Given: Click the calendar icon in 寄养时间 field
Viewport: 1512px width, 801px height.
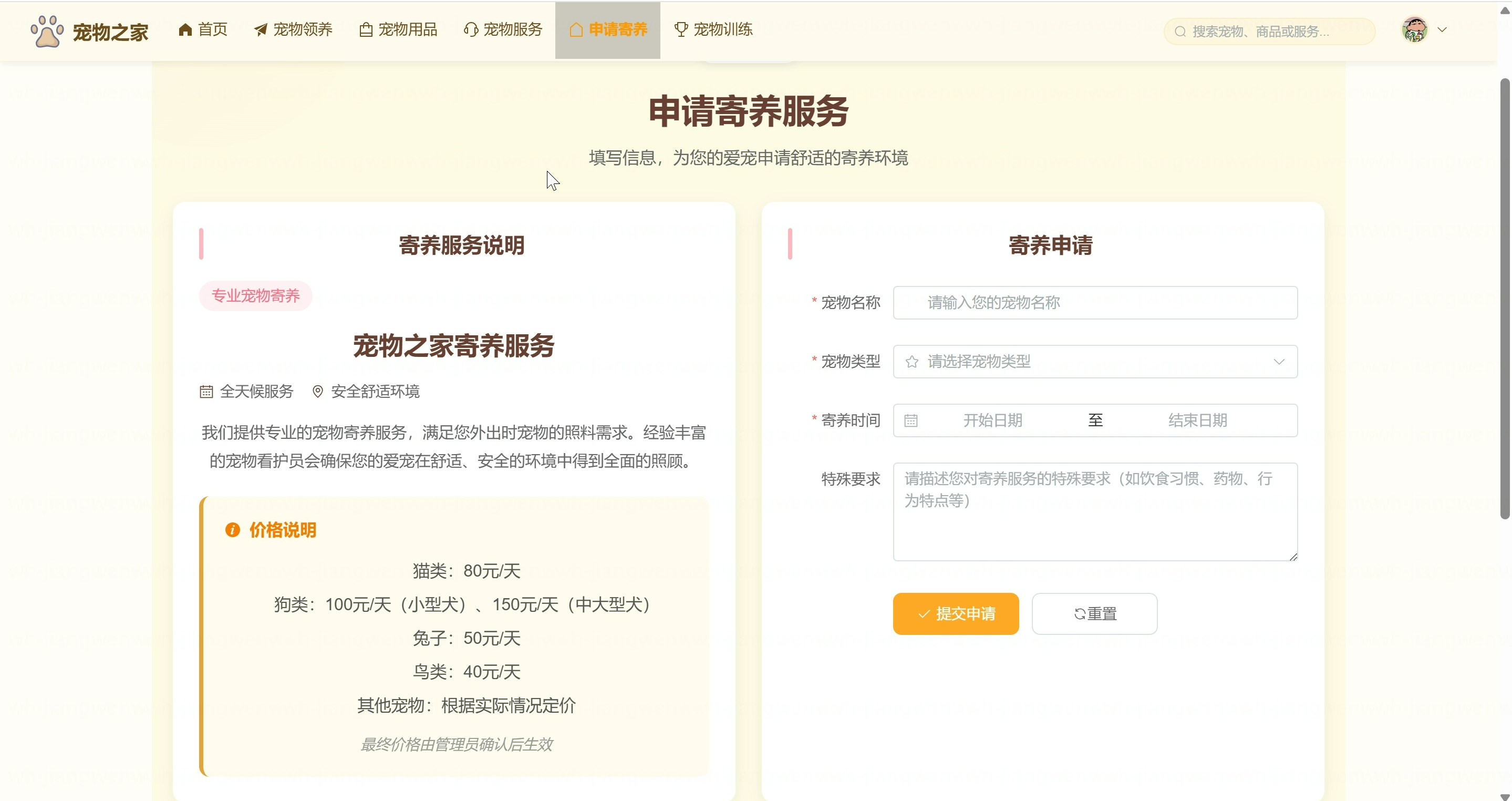Looking at the screenshot, I should tap(910, 420).
